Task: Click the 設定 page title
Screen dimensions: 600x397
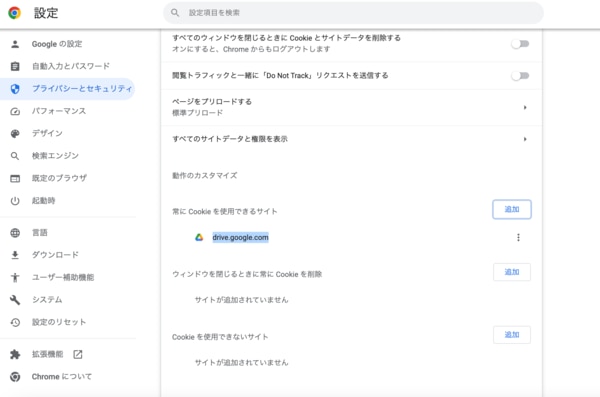Action: [46, 13]
